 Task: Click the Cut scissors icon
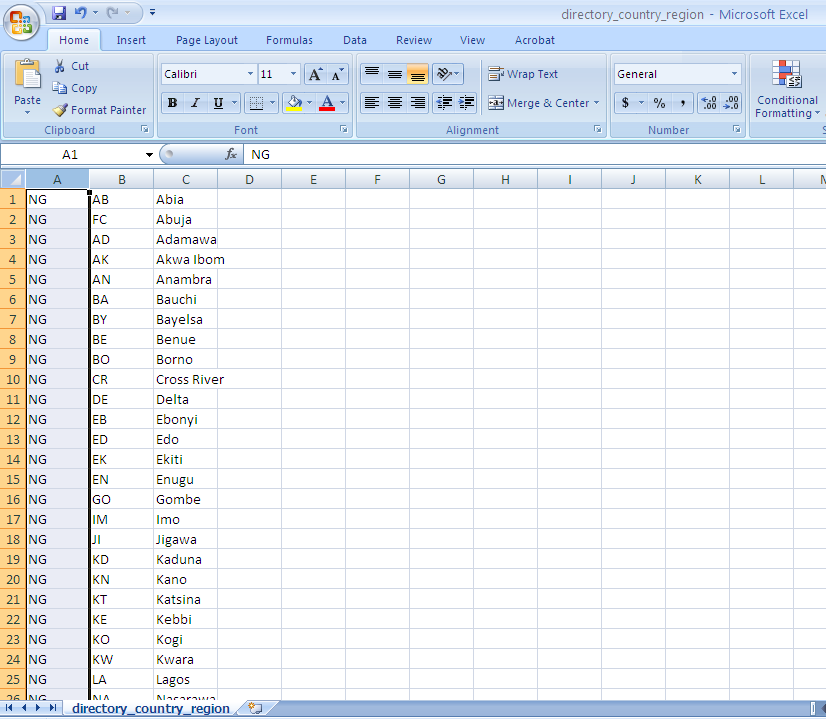click(x=59, y=66)
